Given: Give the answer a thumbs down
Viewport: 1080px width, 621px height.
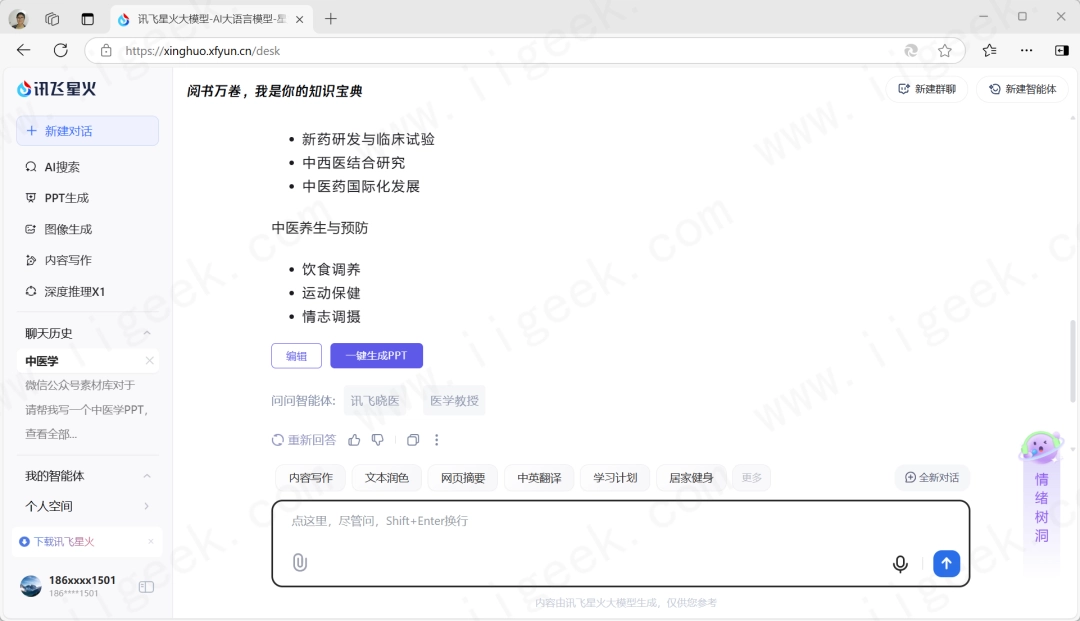Looking at the screenshot, I should pyautogui.click(x=378, y=439).
